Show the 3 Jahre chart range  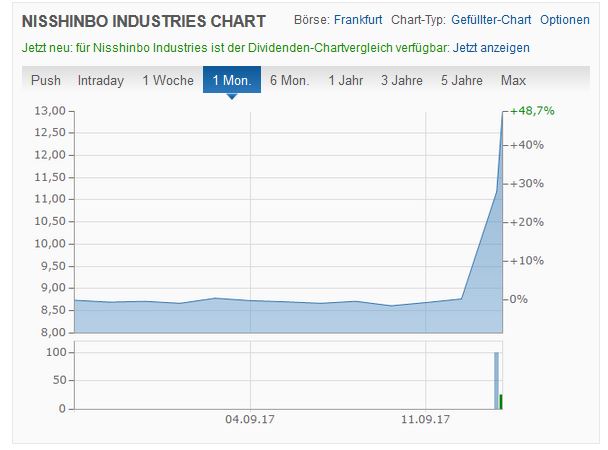(x=401, y=80)
